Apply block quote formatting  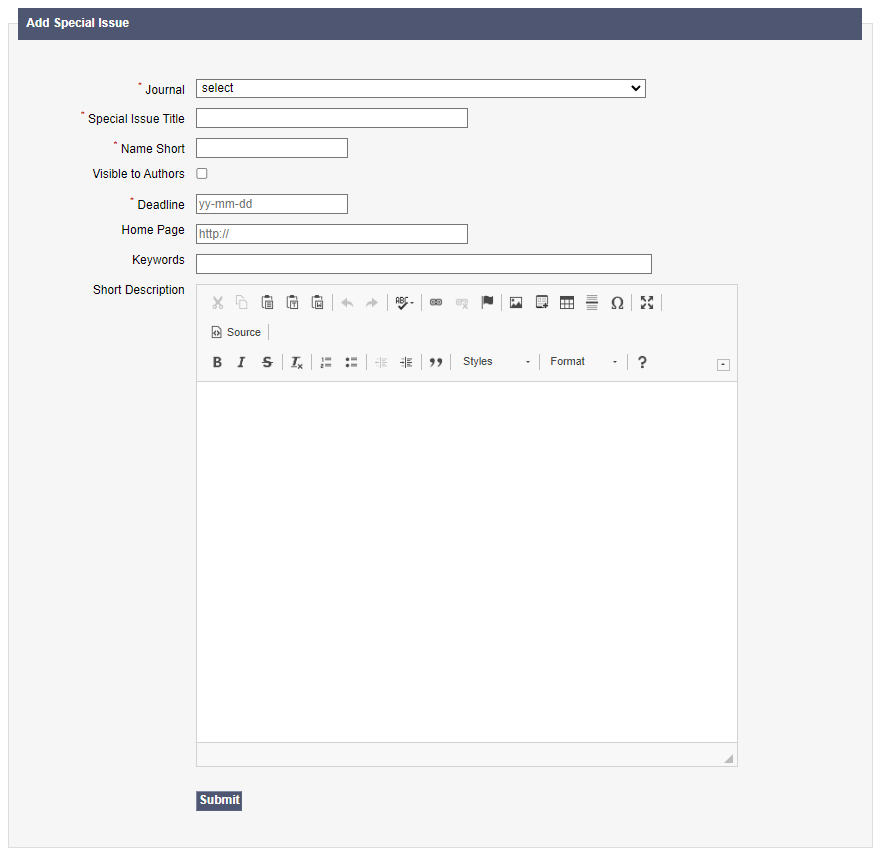click(x=435, y=362)
